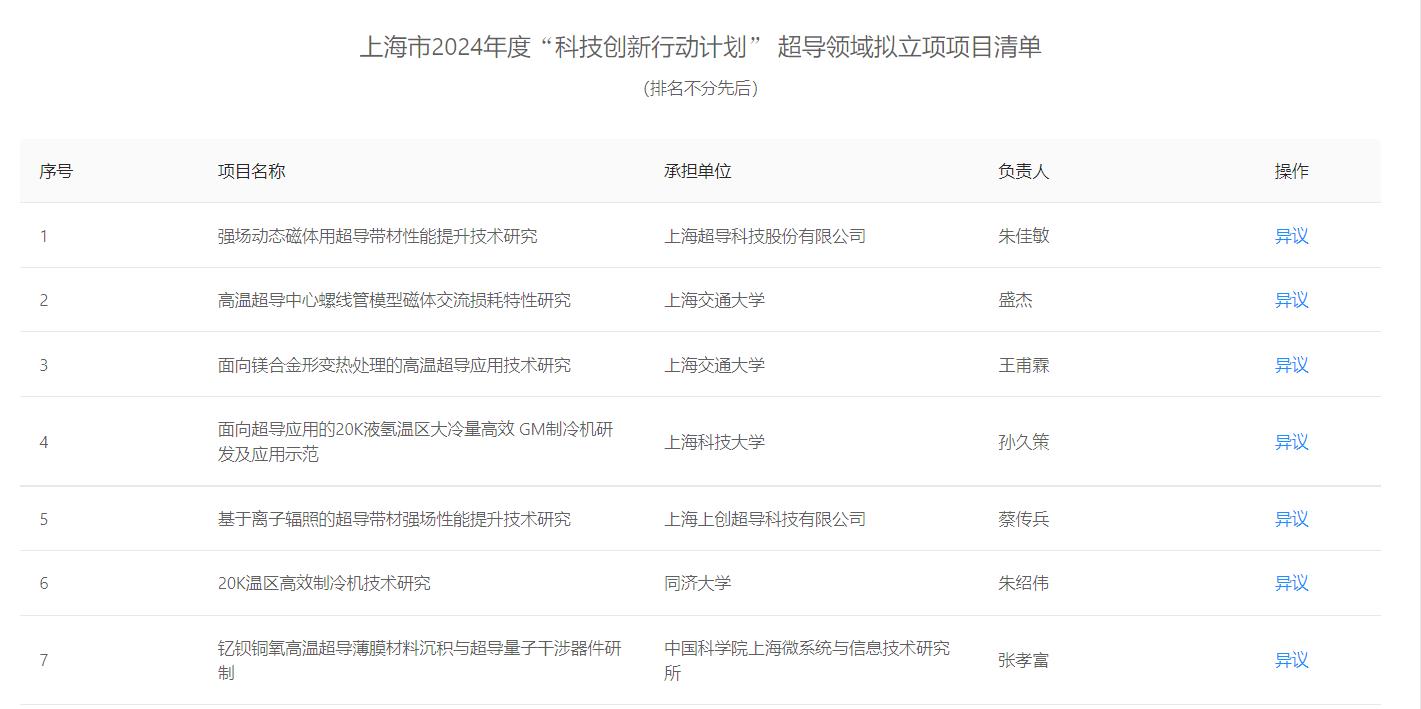Click organization 中国科学院上海微系统与信息技术研究所
Screen dimensions: 1421x709
(x=807, y=660)
